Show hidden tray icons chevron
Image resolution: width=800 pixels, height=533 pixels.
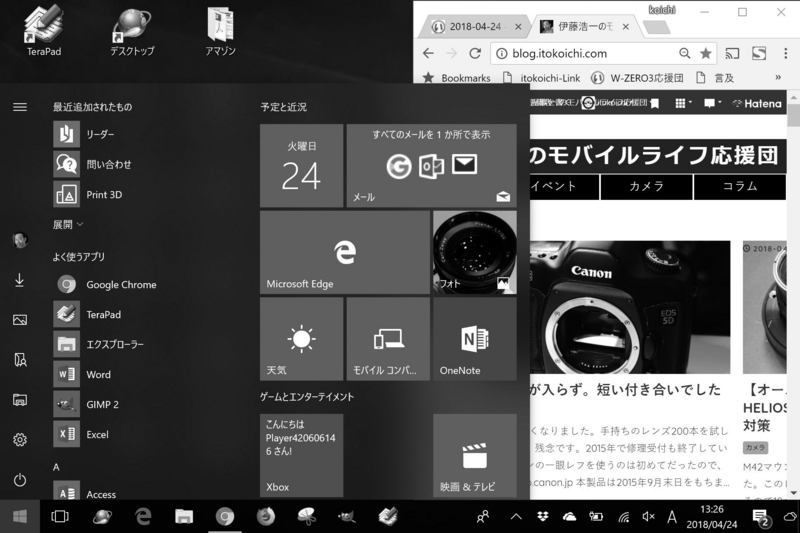tap(516, 517)
